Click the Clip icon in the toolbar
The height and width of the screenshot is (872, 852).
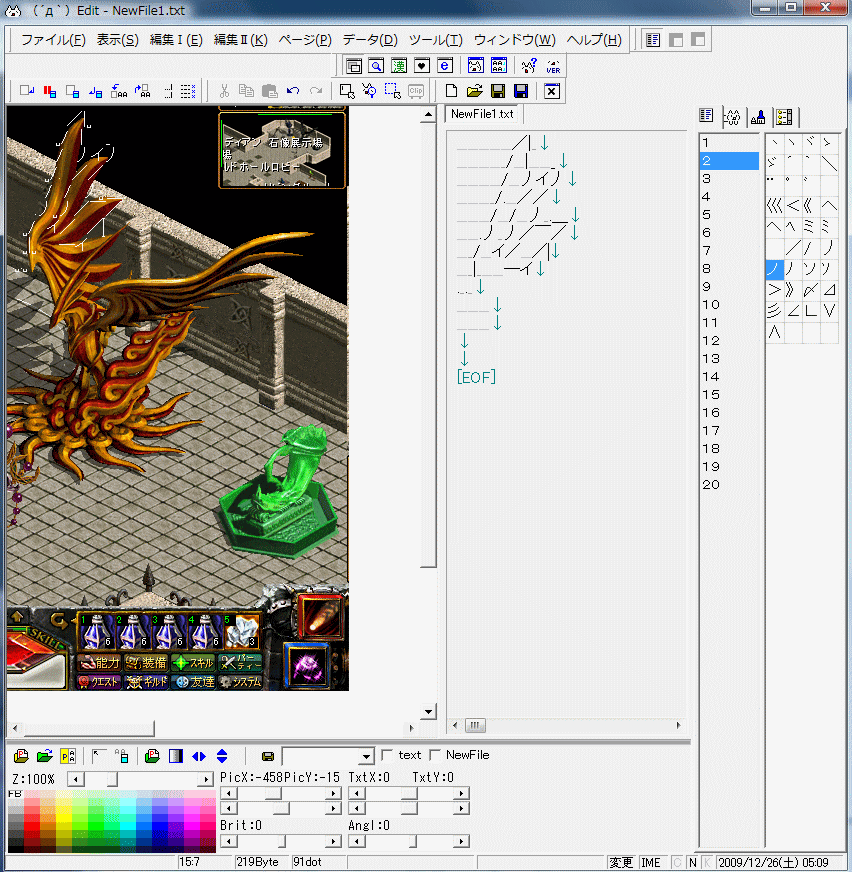(x=415, y=91)
